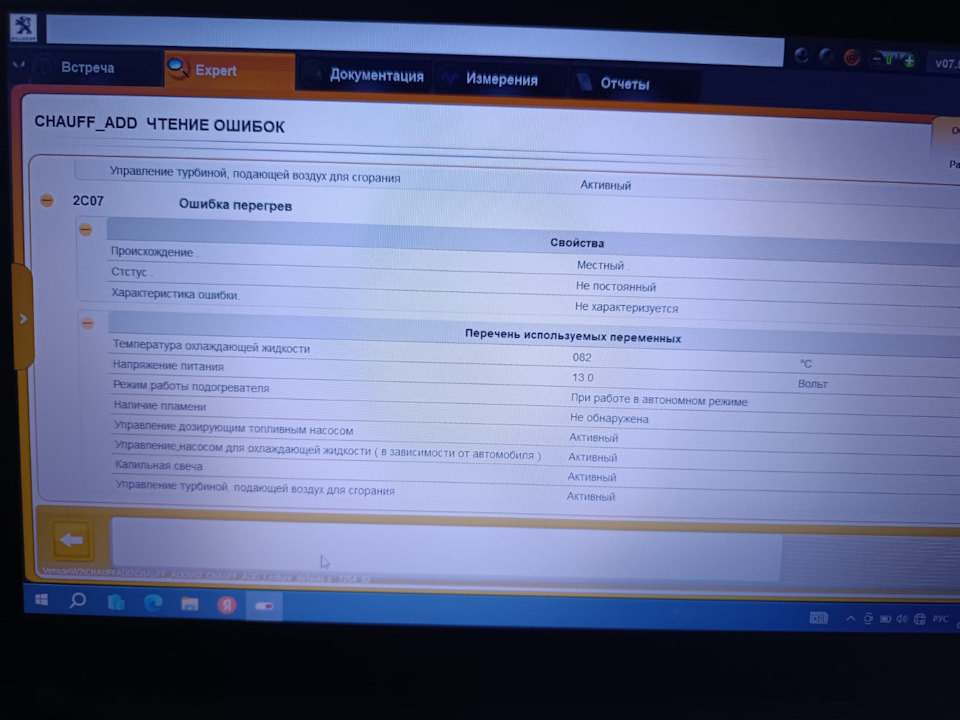Collapse the 2C07 overheating error entry
960x720 pixels.
(47, 200)
